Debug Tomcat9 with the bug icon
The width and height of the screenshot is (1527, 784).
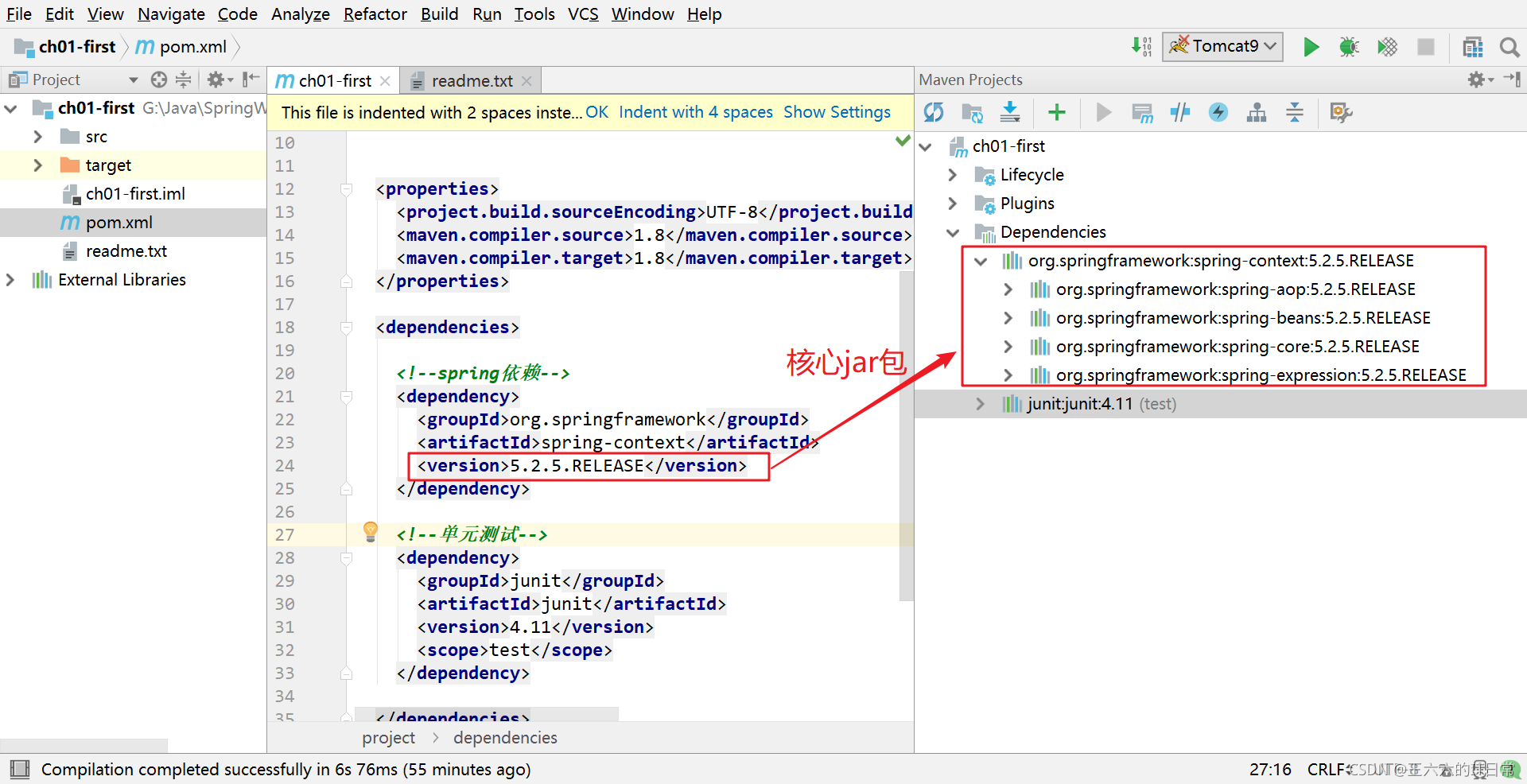coord(1349,47)
